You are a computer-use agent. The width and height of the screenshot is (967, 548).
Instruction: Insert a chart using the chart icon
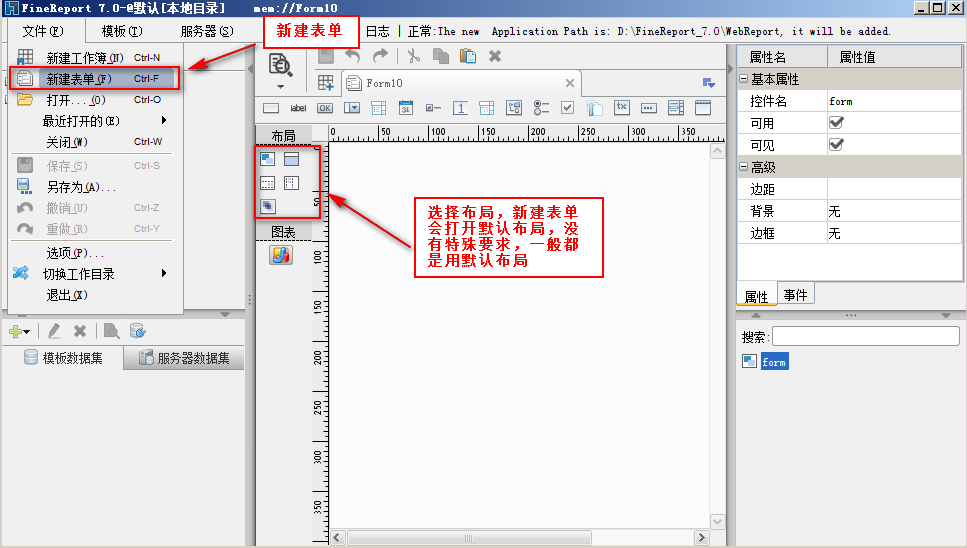(281, 255)
